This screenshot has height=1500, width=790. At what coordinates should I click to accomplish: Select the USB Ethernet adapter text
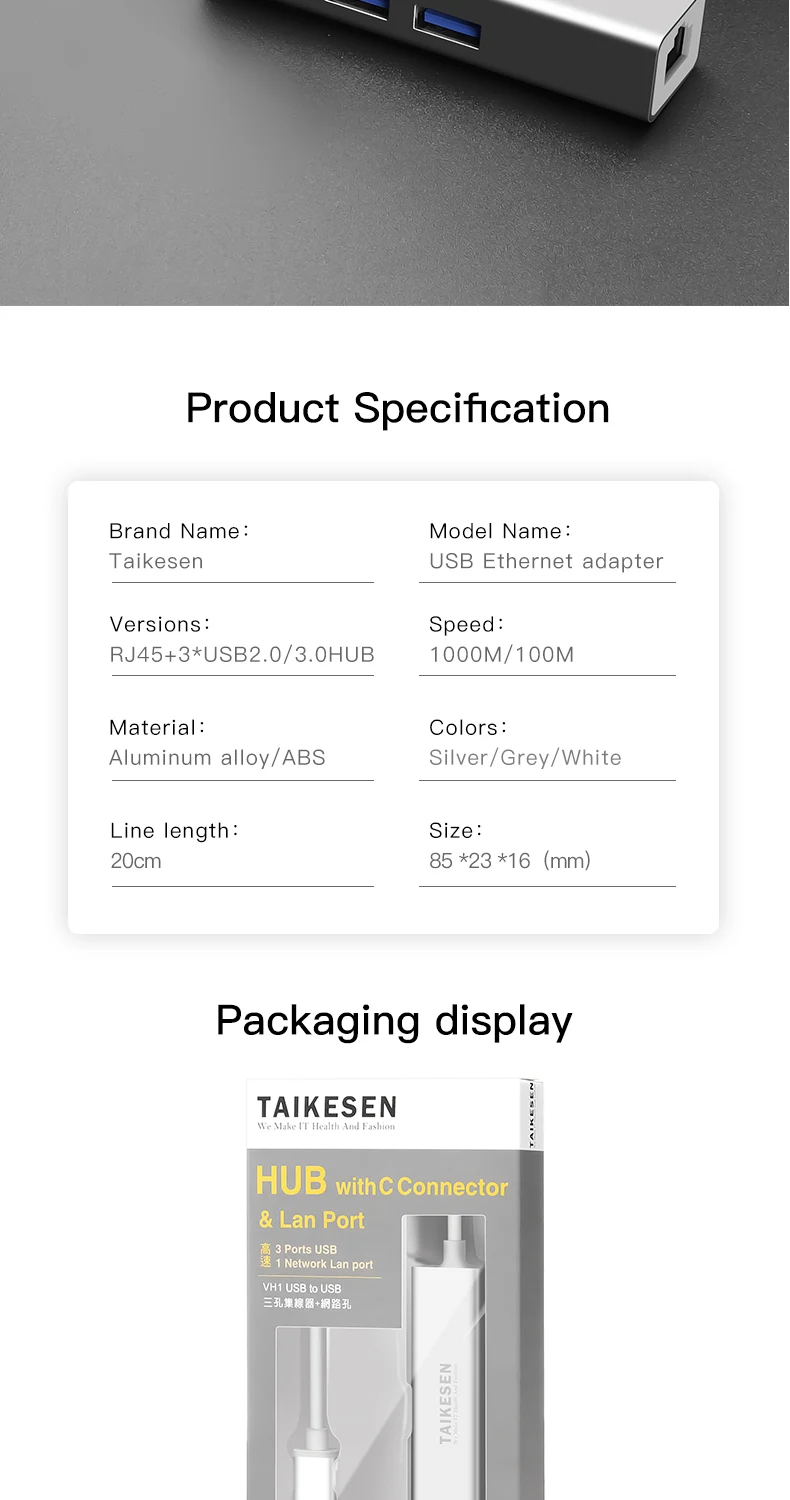click(546, 561)
